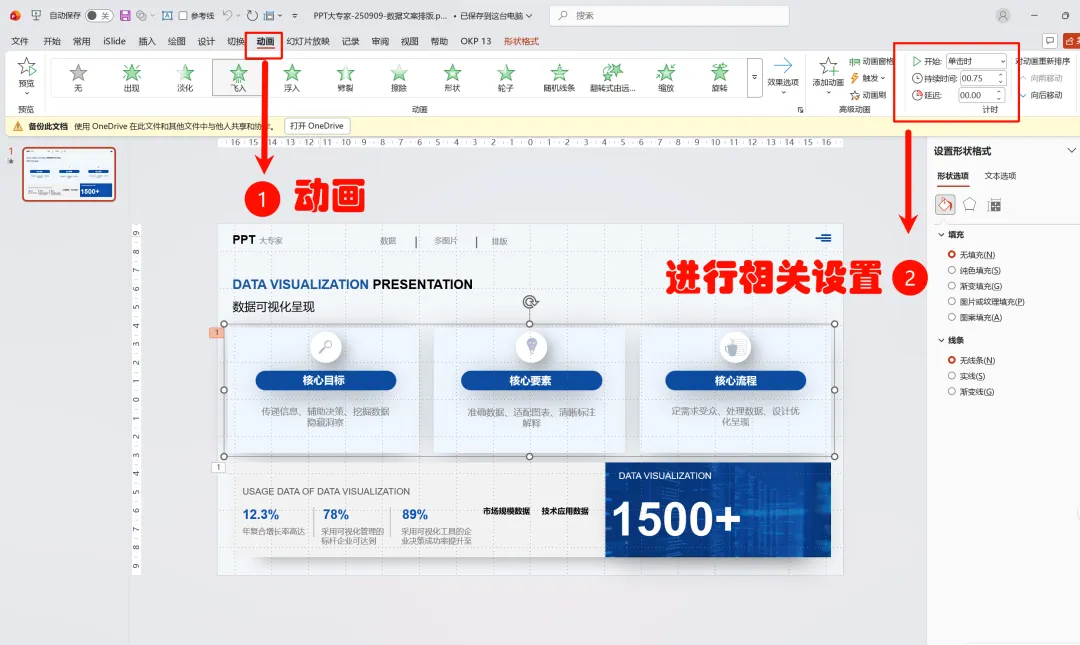Open the Size & Properties icon in format pane

click(994, 205)
